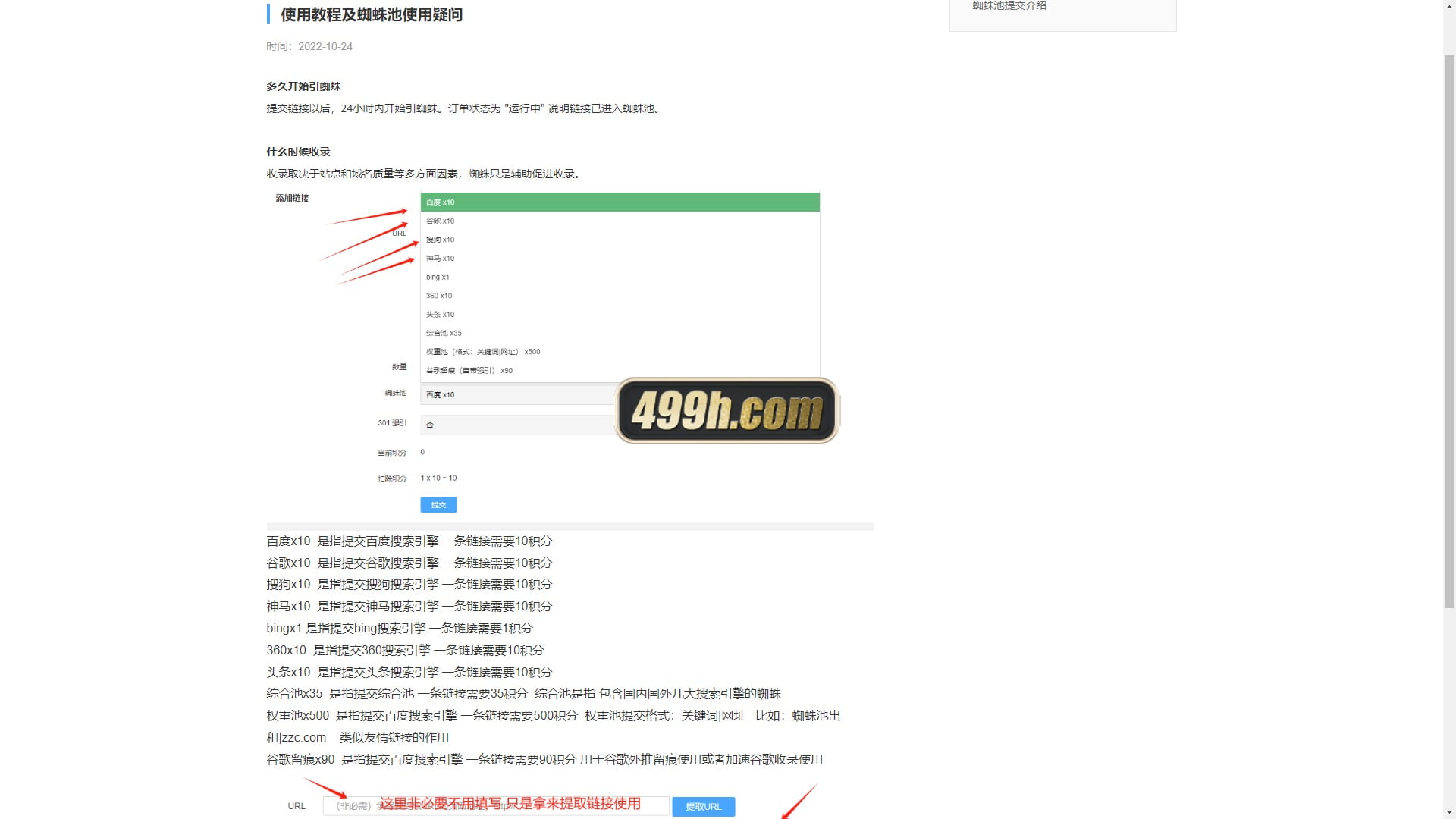
Task: Click the line starting 神马x10 是指提交神马搜索引擎
Action: 409,607
